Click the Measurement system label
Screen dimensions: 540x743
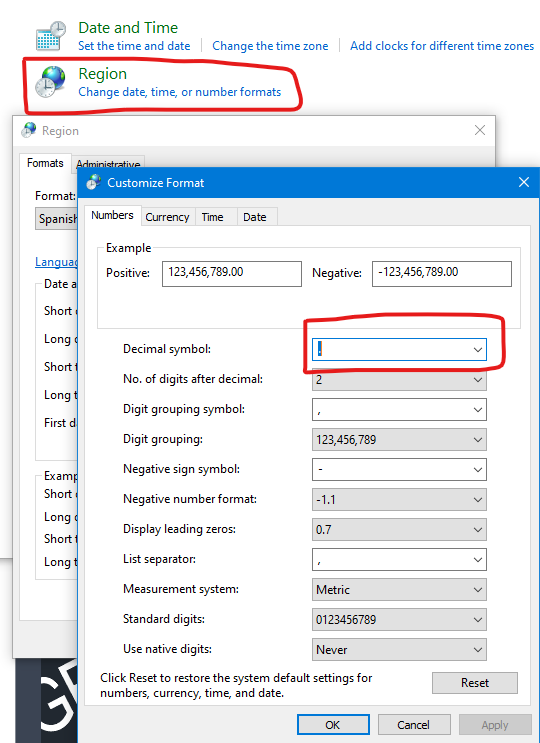pyautogui.click(x=181, y=589)
